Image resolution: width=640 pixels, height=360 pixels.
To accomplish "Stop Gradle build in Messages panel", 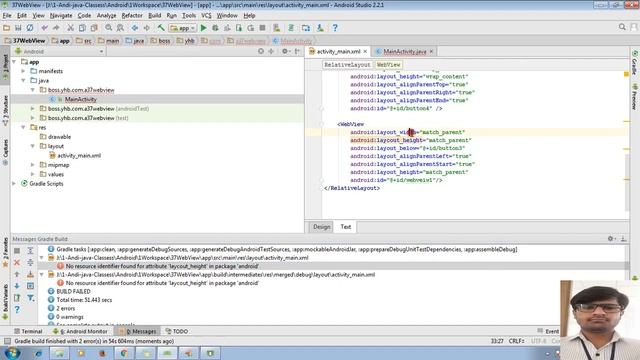I will [x=17, y=251].
